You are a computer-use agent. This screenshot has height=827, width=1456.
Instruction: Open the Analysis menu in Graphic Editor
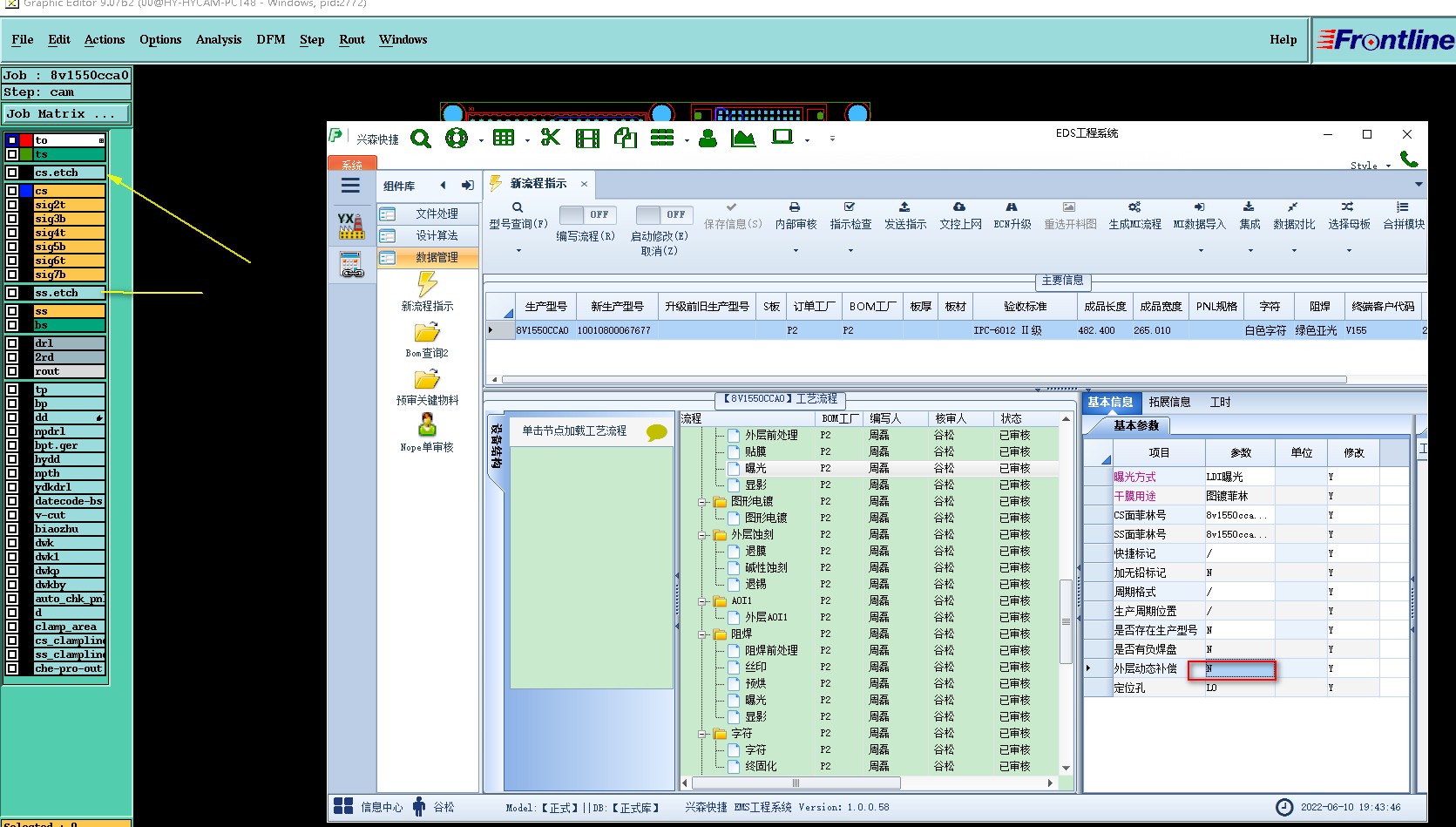click(219, 39)
